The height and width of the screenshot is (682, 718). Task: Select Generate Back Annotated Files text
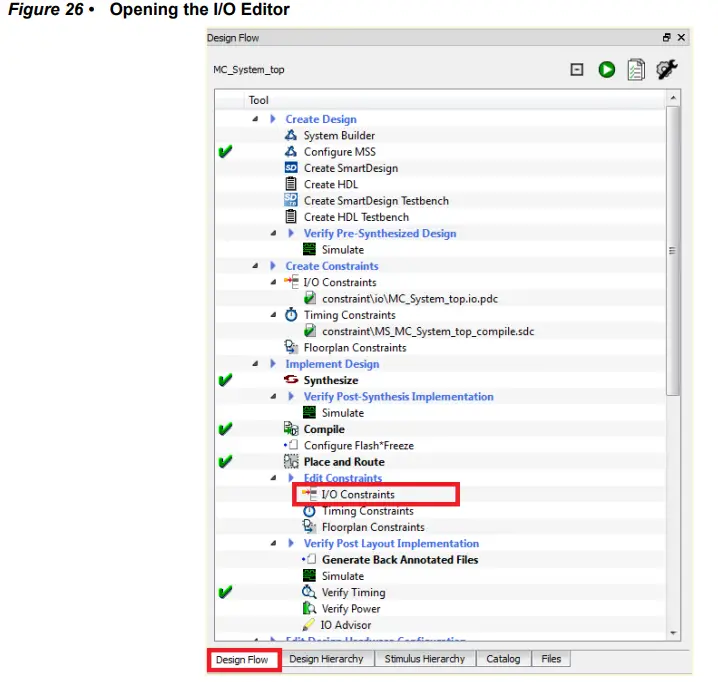pos(400,560)
